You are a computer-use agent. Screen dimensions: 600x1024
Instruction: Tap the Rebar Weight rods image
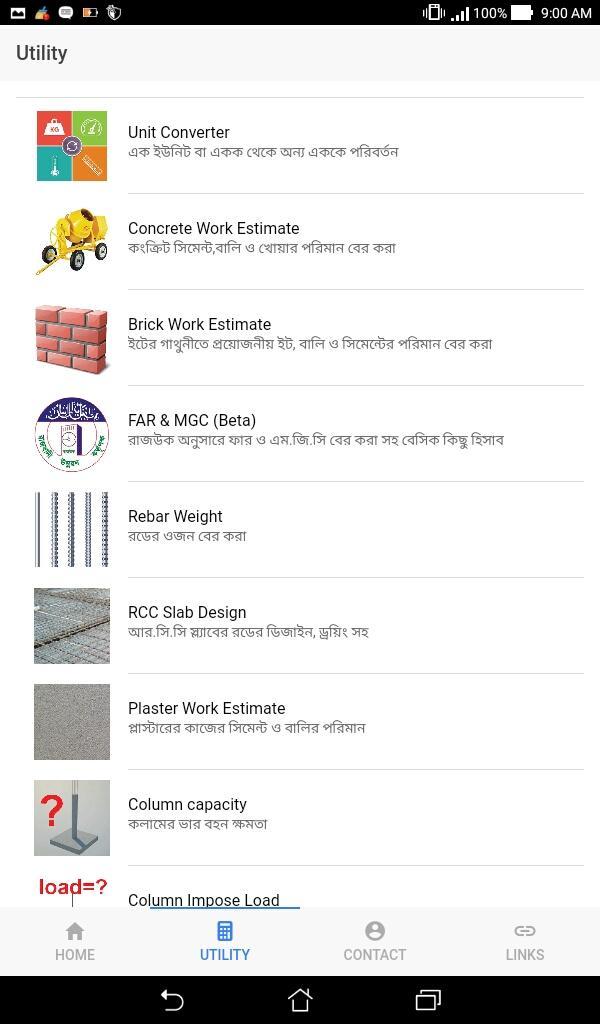pyautogui.click(x=72, y=530)
